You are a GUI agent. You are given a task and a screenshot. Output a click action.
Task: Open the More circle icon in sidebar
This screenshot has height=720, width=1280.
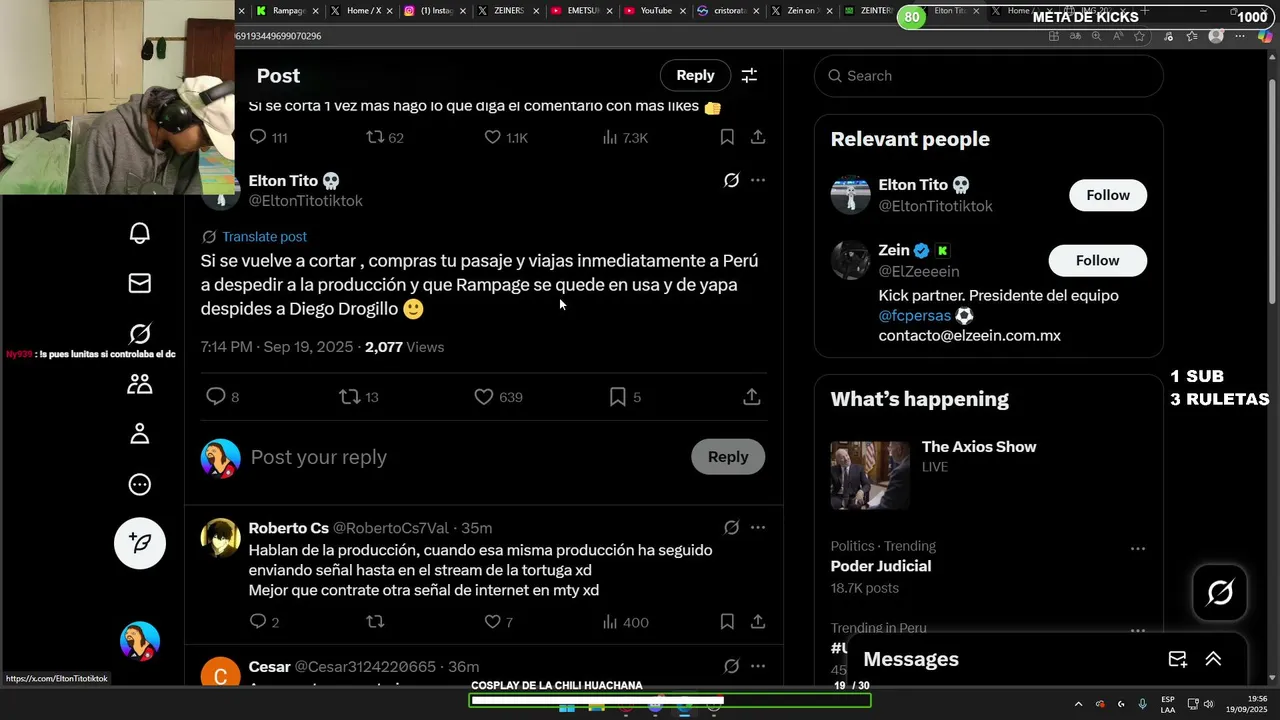point(140,484)
